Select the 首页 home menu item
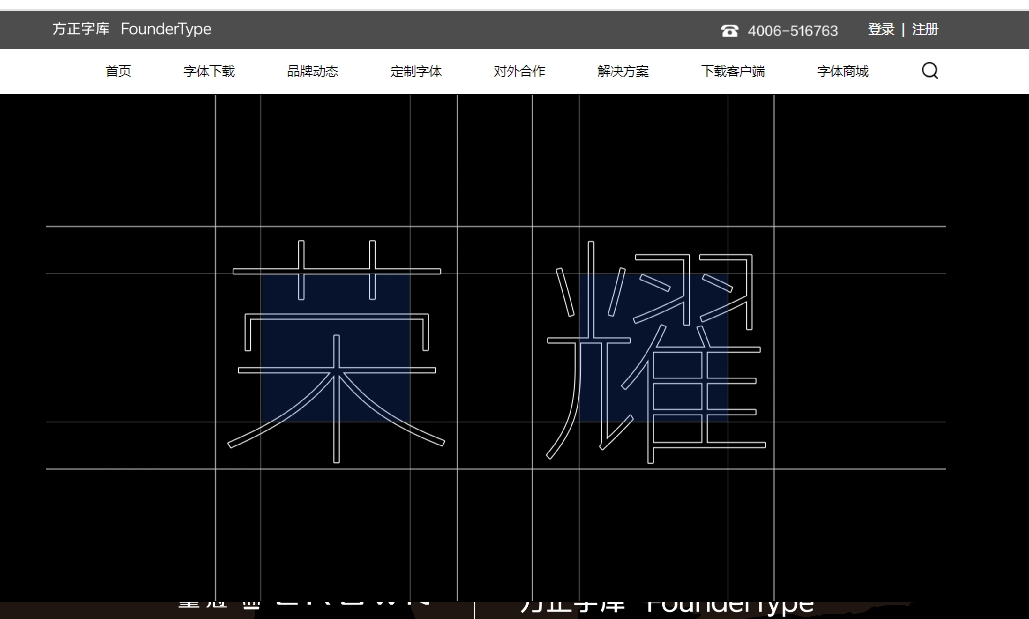Image resolution: width=1029 pixels, height=619 pixels. click(x=117, y=71)
